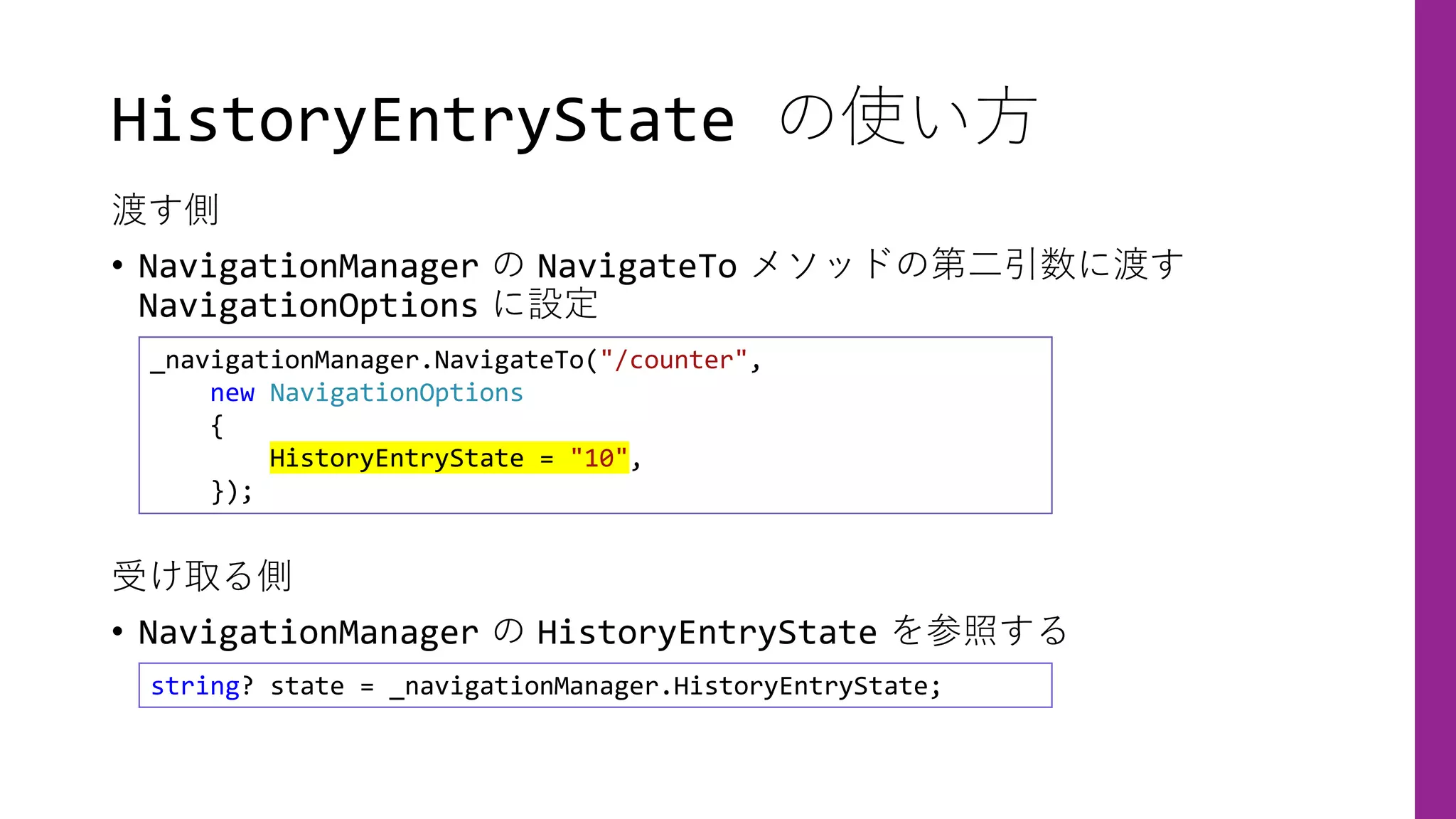
Task: Select the heading "受け取る側"
Action: [202, 575]
